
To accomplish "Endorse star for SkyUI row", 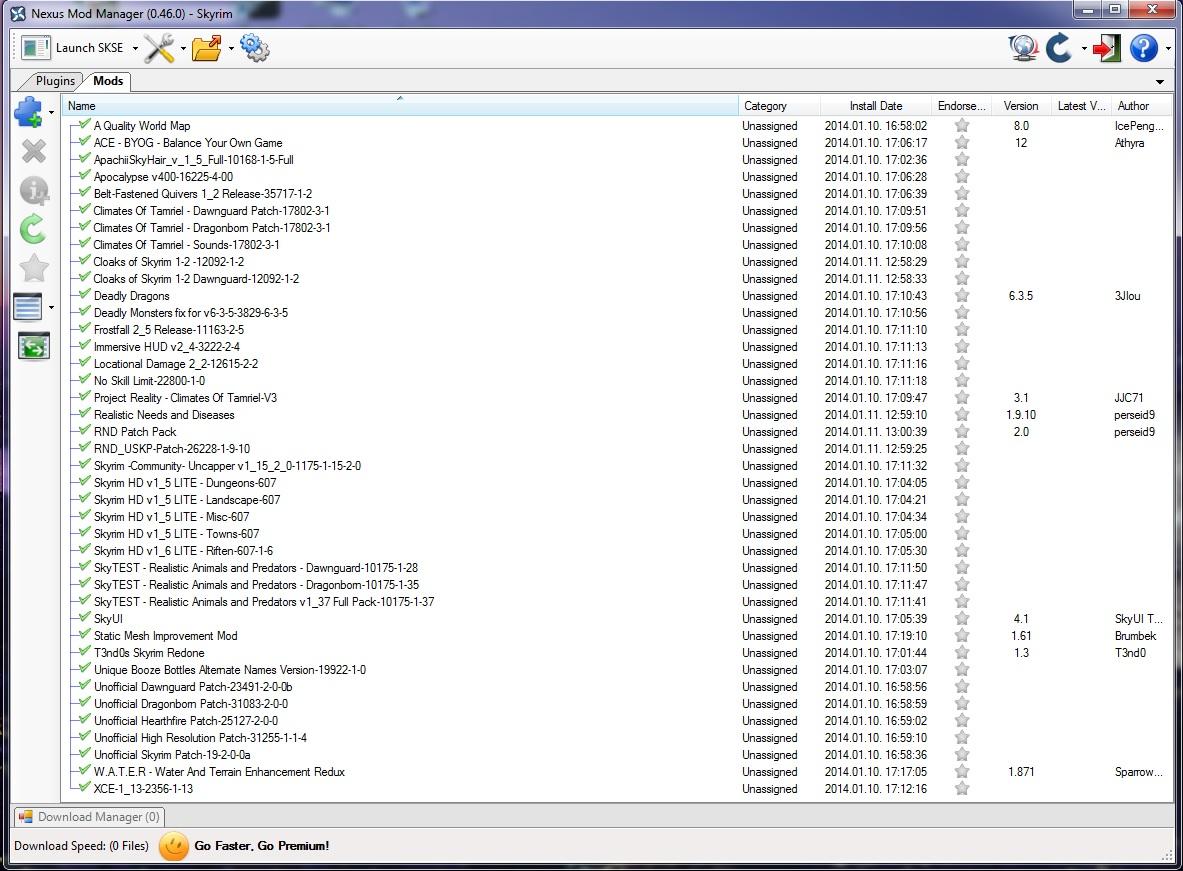I will [962, 619].
